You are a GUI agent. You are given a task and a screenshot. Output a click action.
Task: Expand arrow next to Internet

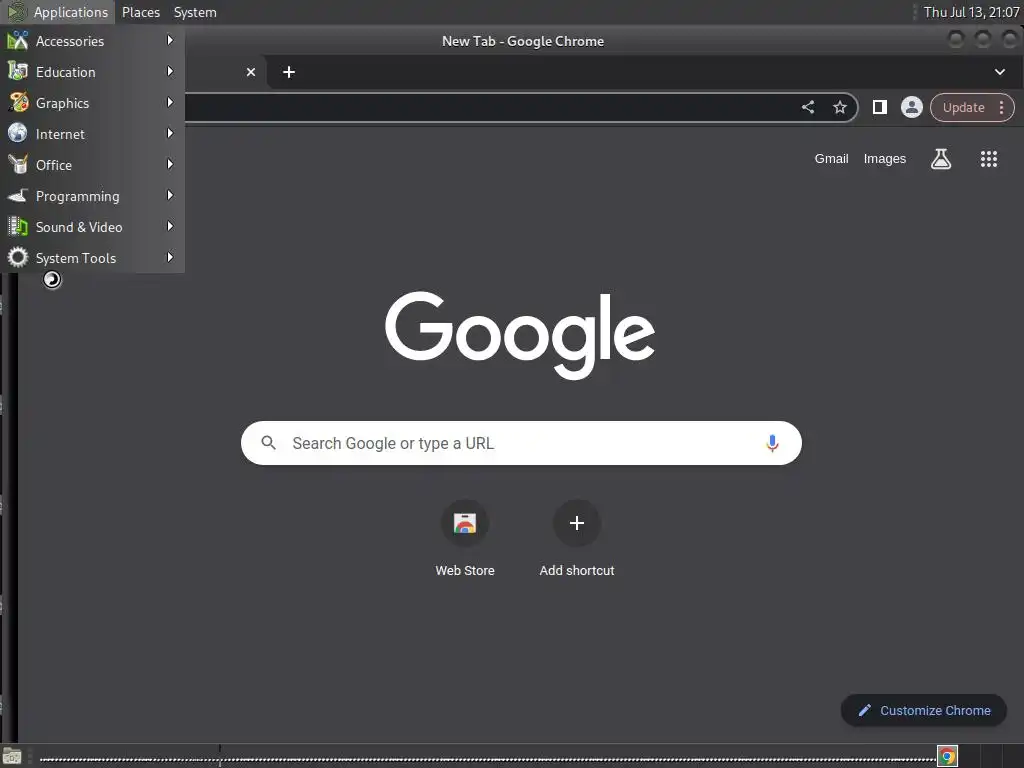[170, 133]
